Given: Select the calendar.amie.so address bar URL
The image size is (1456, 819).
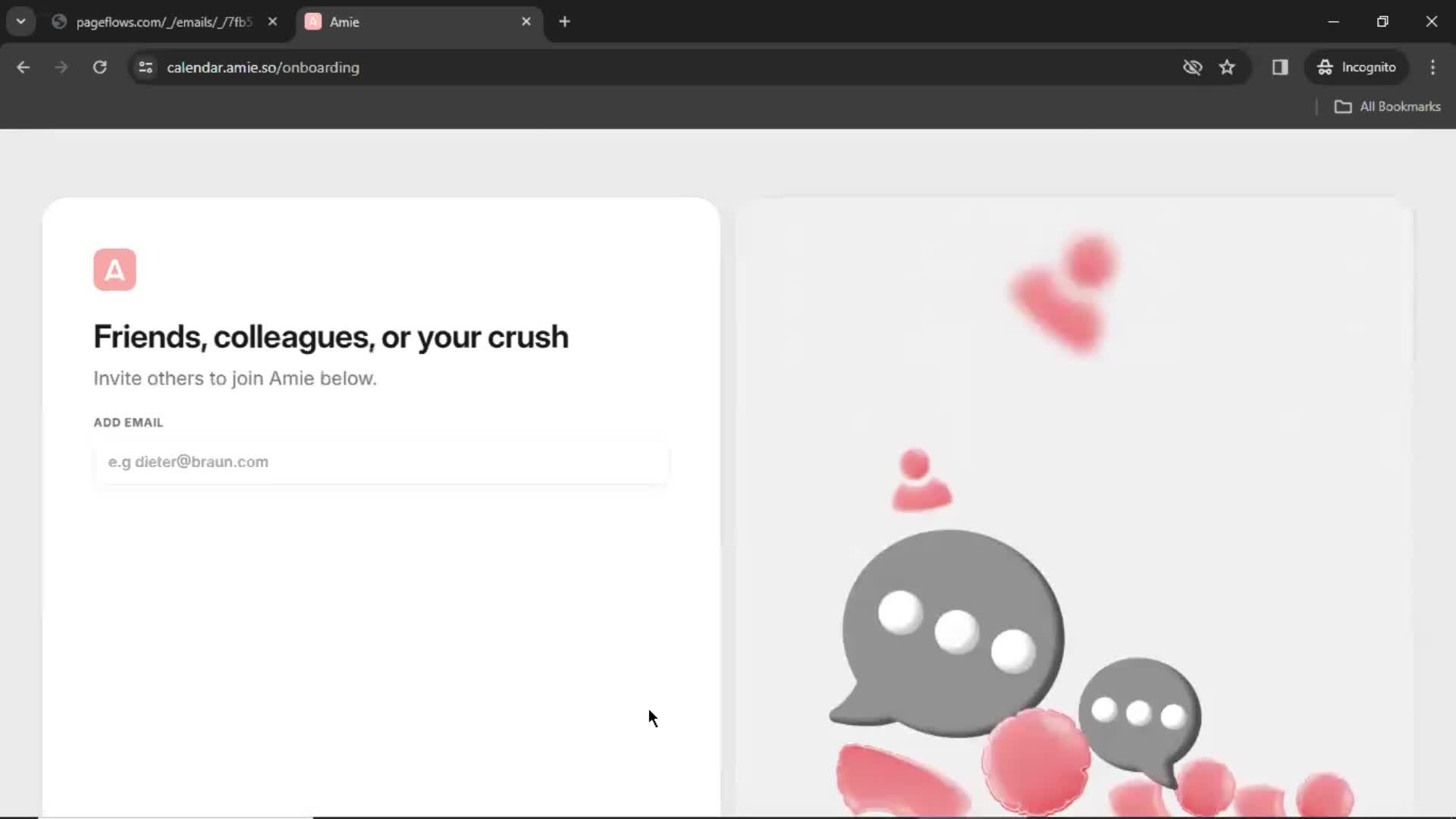Looking at the screenshot, I should tap(263, 67).
